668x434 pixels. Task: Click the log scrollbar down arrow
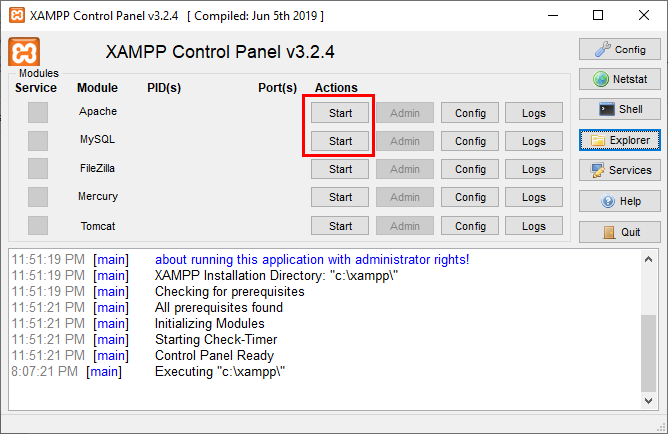[x=648, y=400]
